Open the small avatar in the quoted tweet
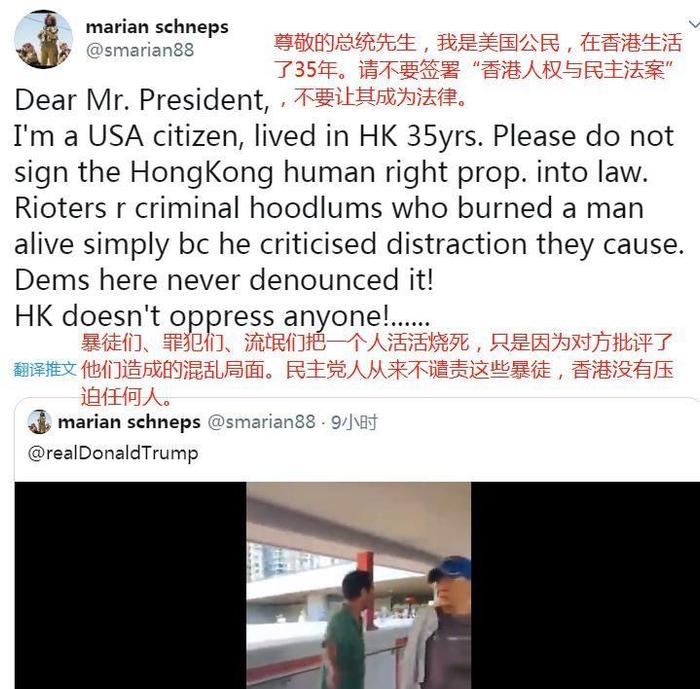This screenshot has height=689, width=700. click(x=39, y=422)
